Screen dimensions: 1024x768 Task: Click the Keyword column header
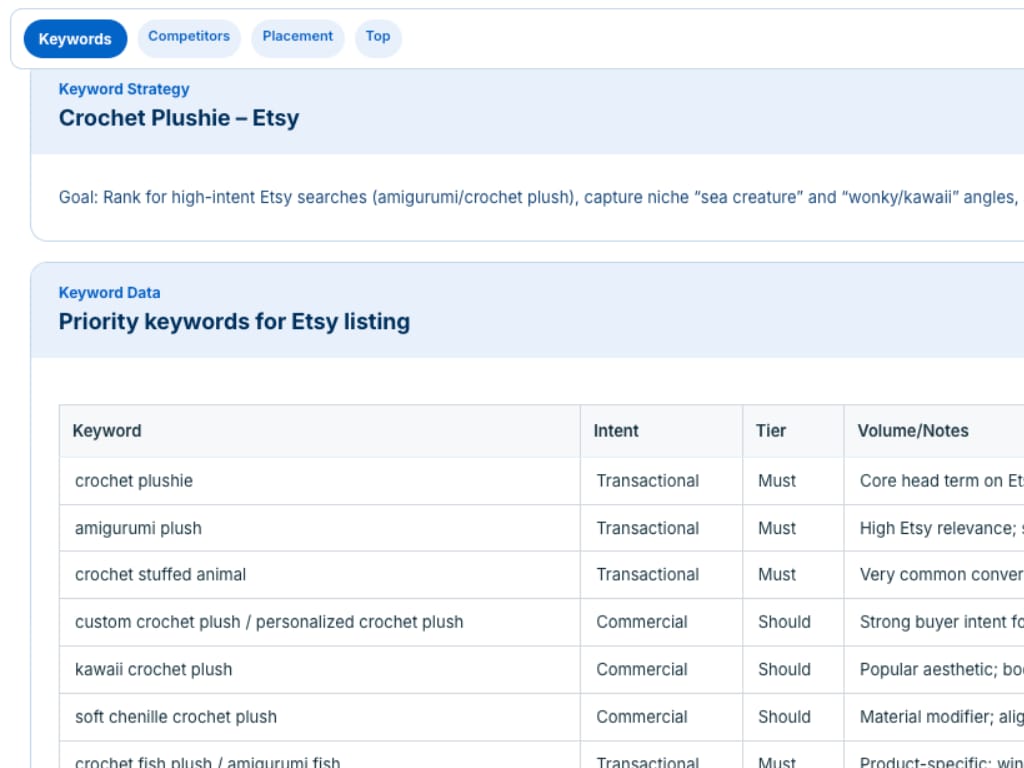coord(107,431)
